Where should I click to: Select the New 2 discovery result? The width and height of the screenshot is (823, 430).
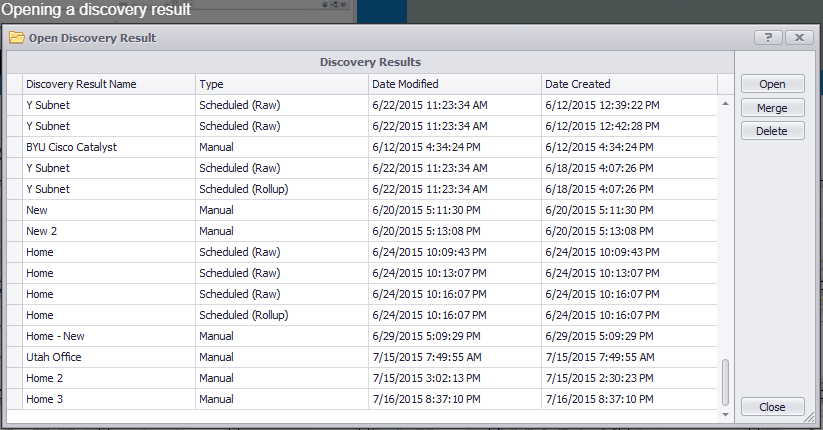coord(40,231)
